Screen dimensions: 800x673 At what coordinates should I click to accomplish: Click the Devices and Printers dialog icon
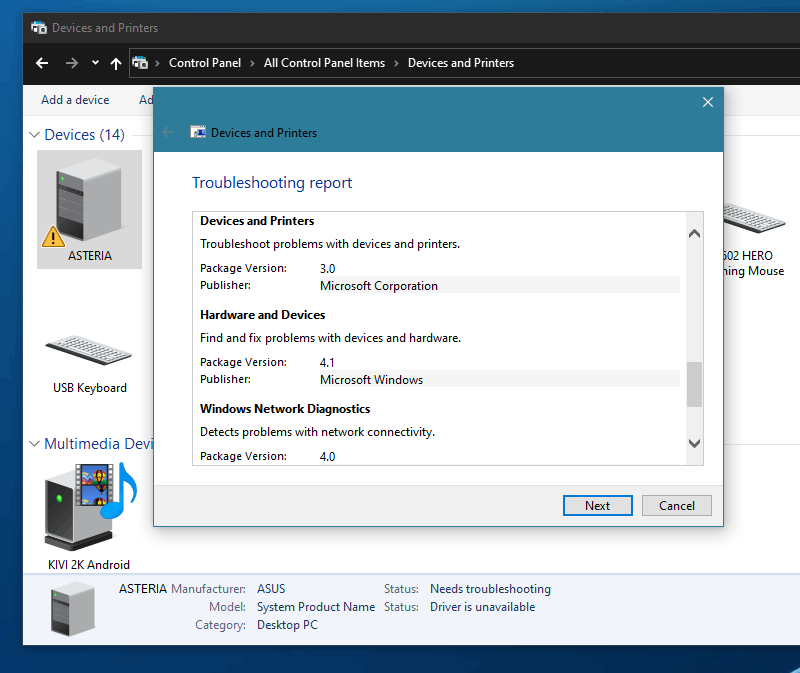[198, 133]
